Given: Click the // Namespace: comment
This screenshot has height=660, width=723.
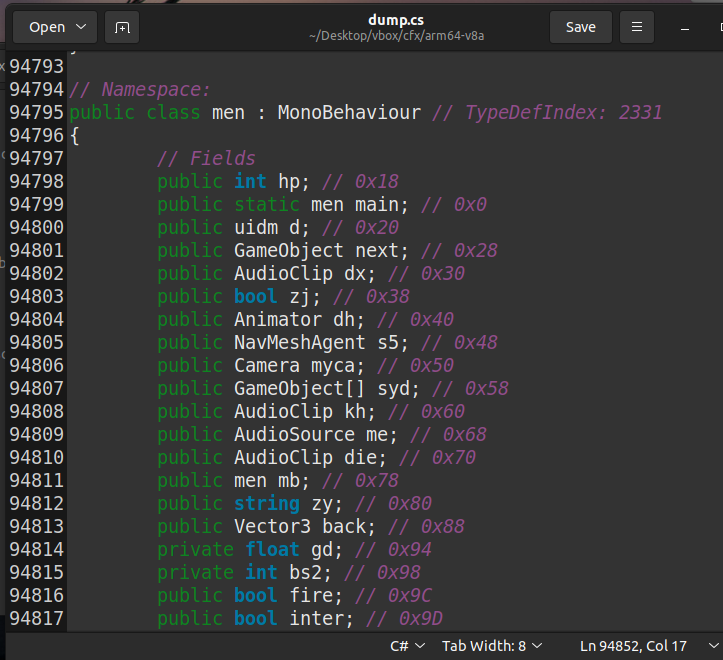Looking at the screenshot, I should [x=140, y=89].
